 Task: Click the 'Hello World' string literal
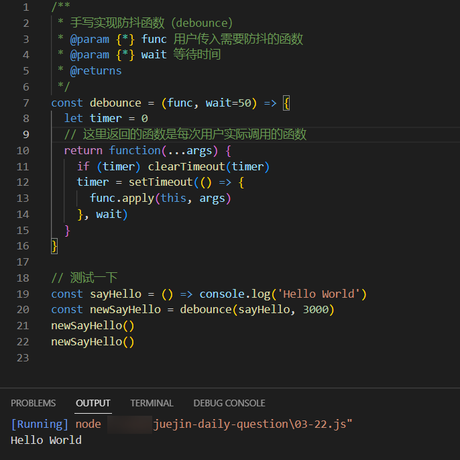319,294
